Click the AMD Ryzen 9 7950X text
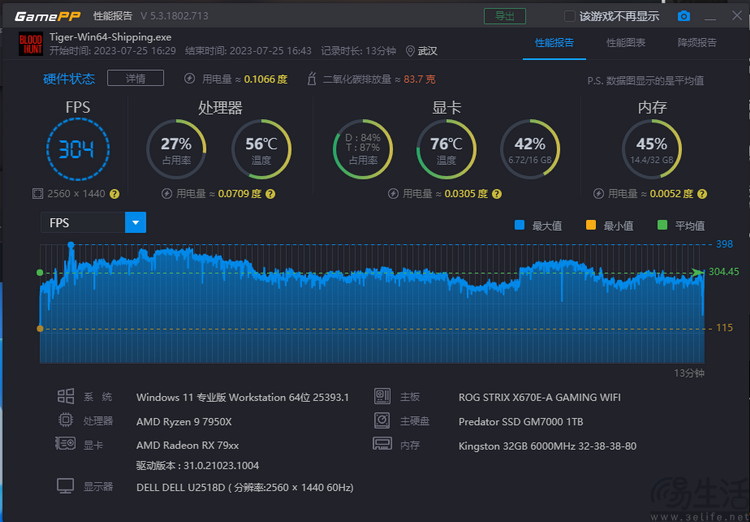The image size is (750, 522). [x=184, y=422]
